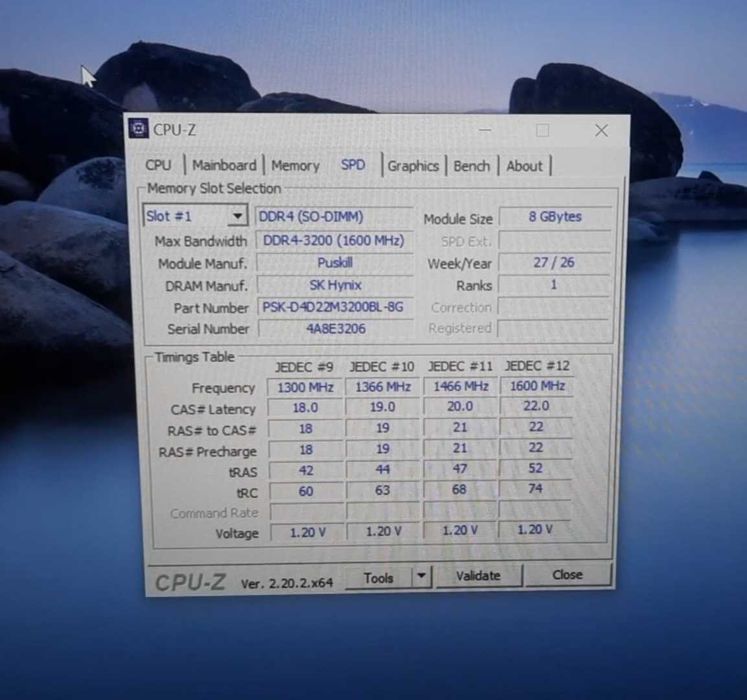Click the empty Registered field
Image resolution: width=747 pixels, height=700 pixels.
click(x=553, y=328)
